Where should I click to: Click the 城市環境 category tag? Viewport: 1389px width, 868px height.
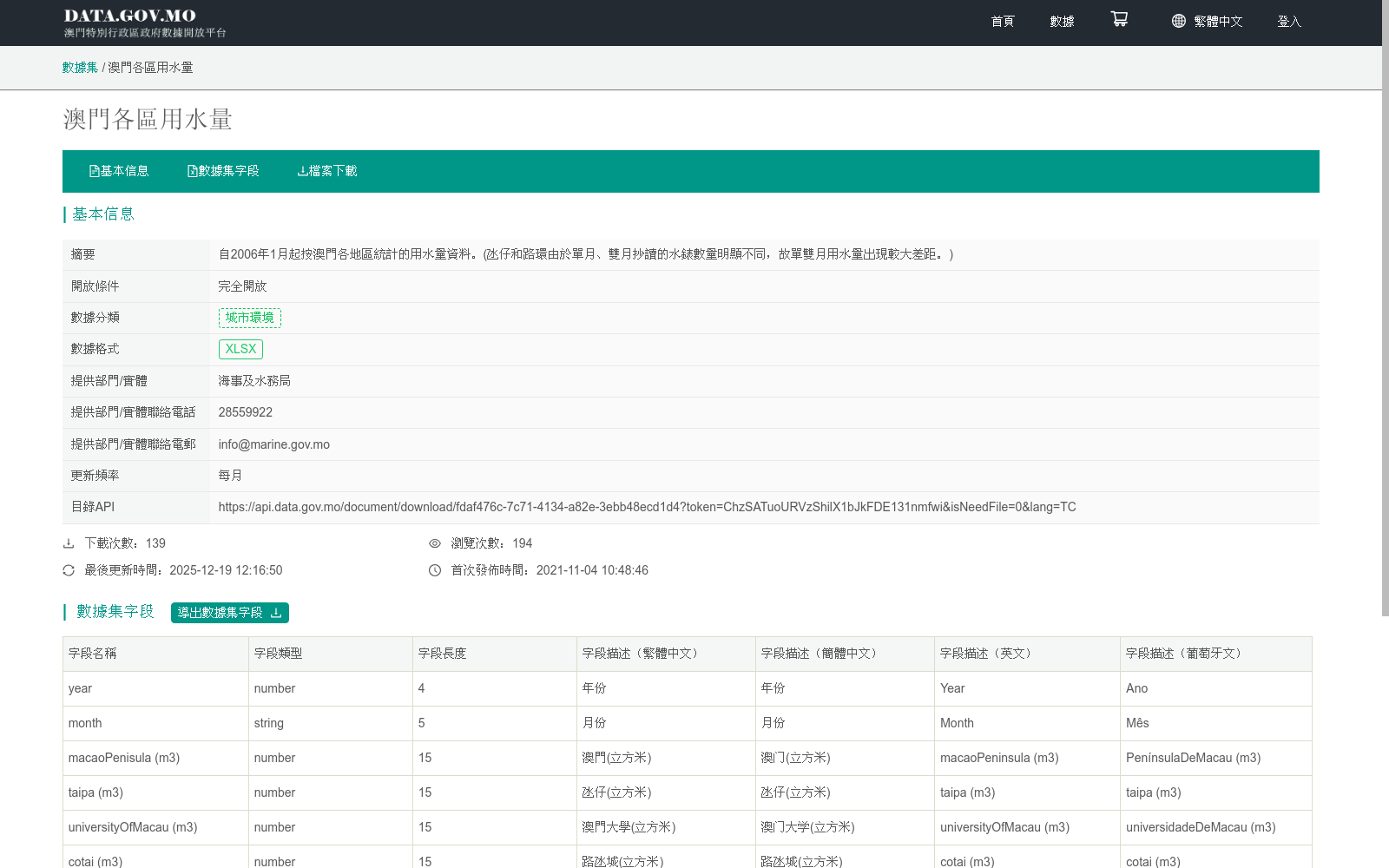(249, 318)
